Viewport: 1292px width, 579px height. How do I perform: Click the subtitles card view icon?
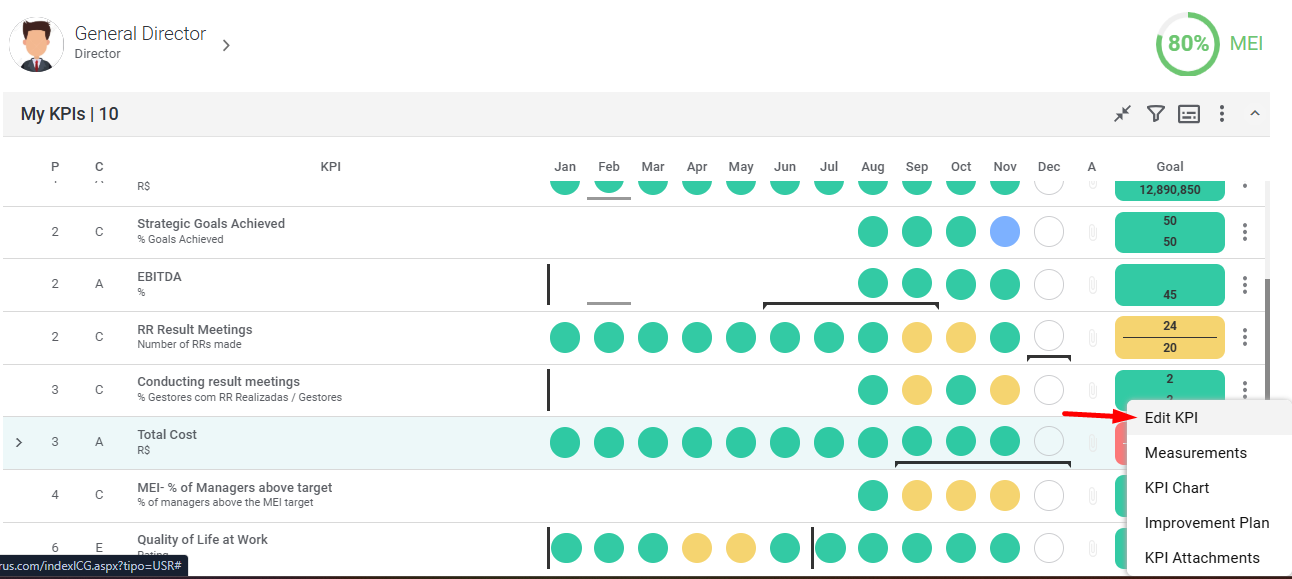point(1188,114)
